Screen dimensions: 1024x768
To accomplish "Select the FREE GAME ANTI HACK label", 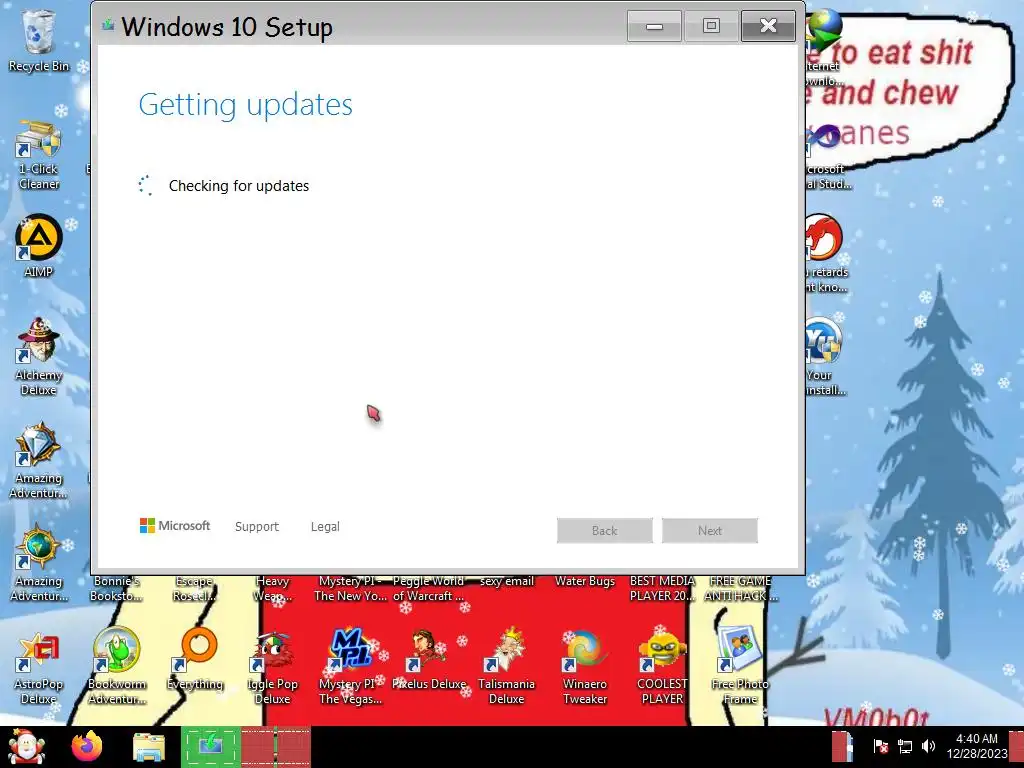I will pyautogui.click(x=741, y=588).
